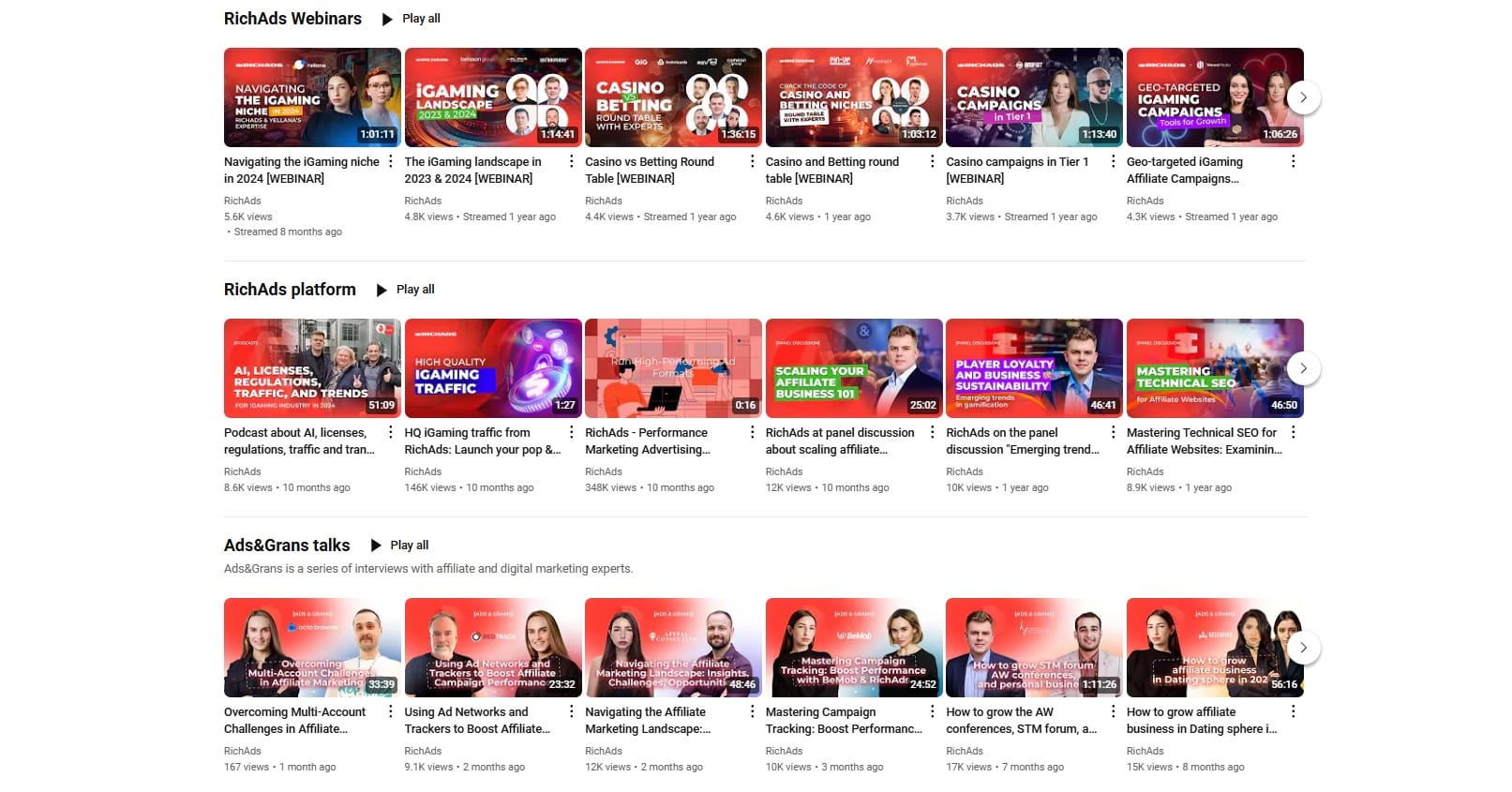This screenshot has width=1512, height=792.
Task: Play all RichAds Webinars videos
Action: 411,19
